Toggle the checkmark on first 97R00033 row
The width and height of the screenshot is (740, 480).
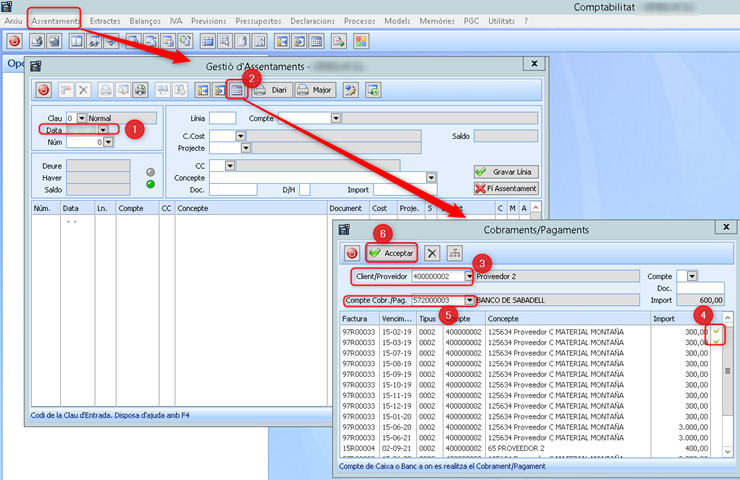[x=715, y=330]
